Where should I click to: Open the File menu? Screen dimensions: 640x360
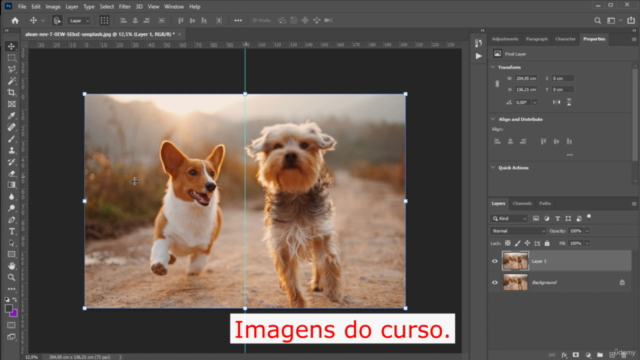coord(22,7)
